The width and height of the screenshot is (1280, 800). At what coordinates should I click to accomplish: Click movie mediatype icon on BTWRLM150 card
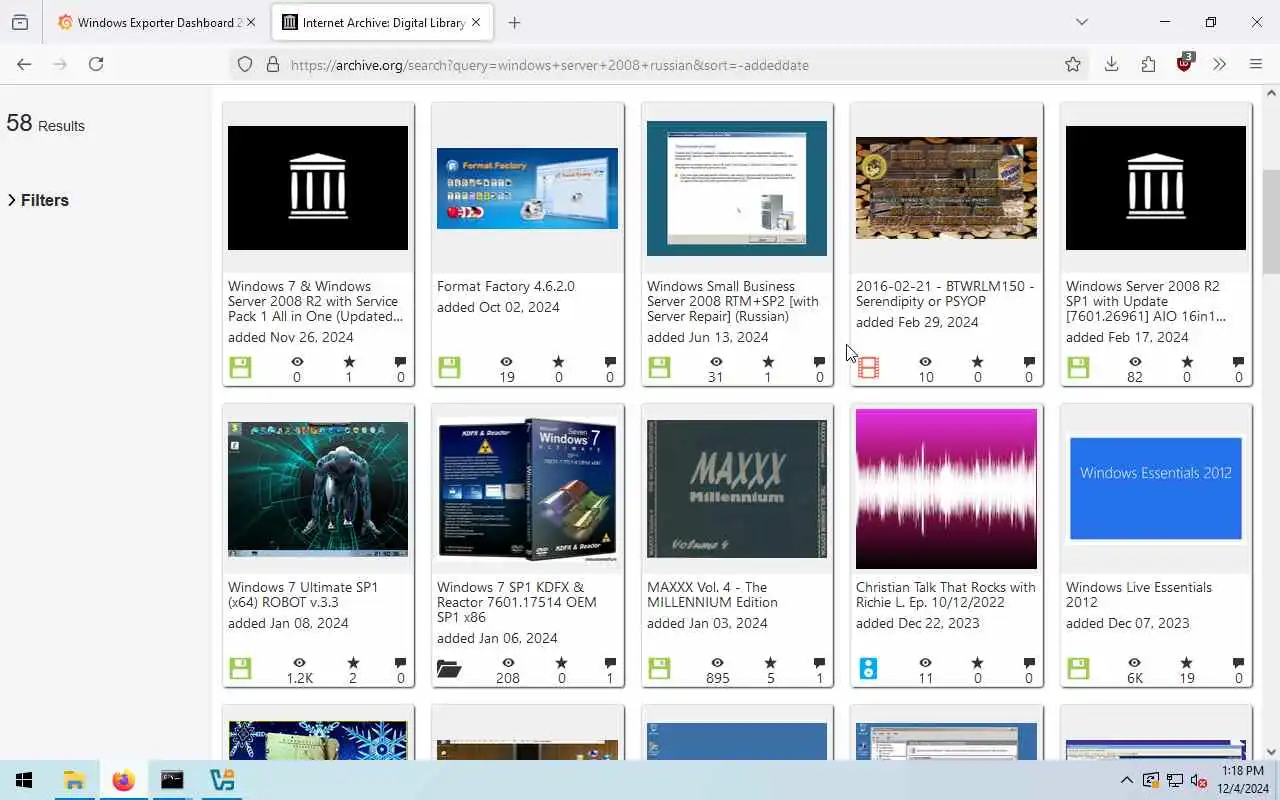pyautogui.click(x=869, y=368)
